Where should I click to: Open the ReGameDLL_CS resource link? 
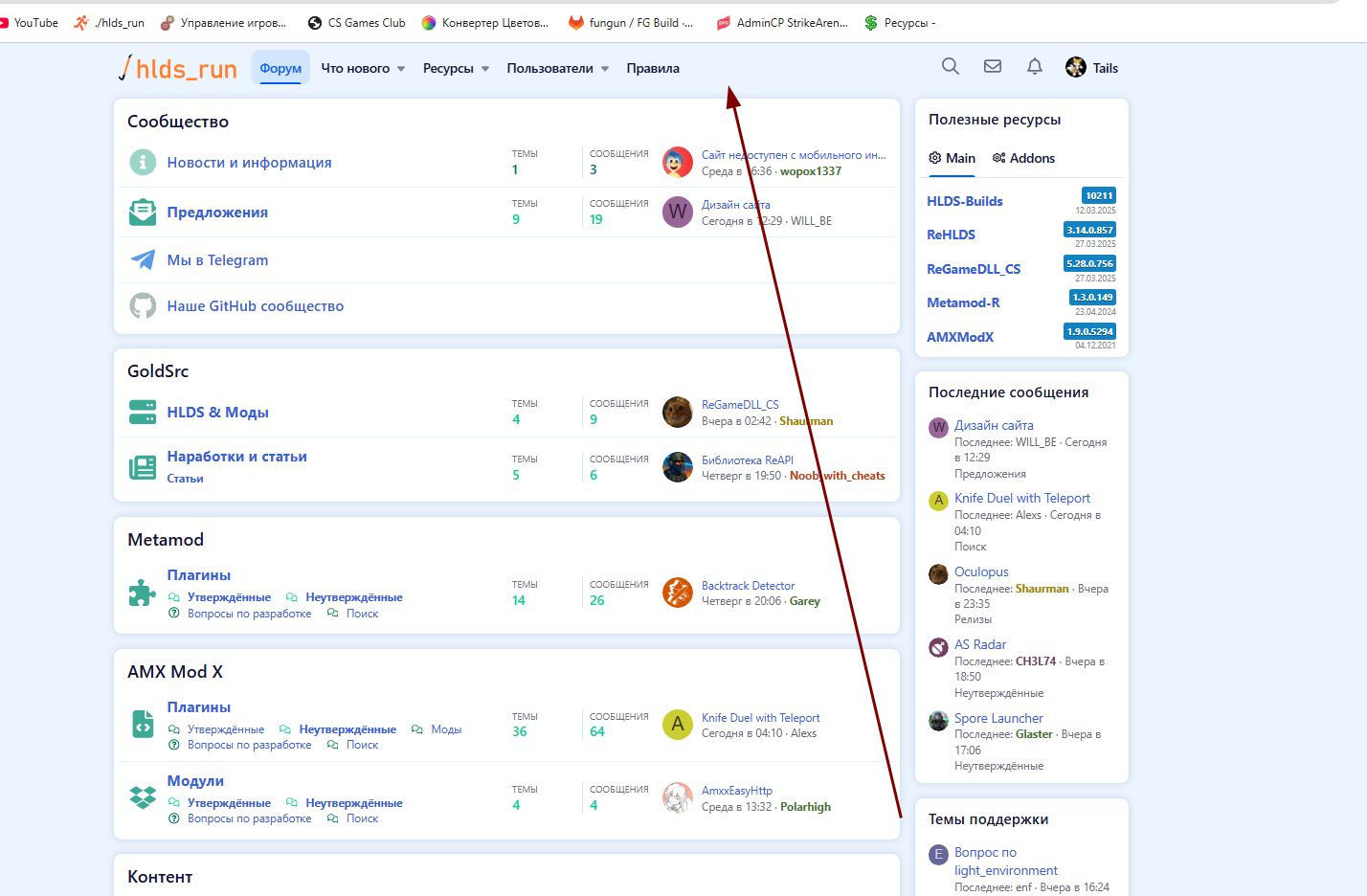[974, 269]
